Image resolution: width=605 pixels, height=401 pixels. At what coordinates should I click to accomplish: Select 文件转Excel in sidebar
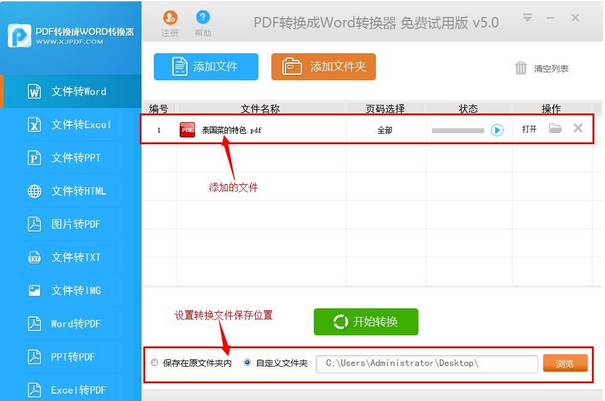[71, 125]
